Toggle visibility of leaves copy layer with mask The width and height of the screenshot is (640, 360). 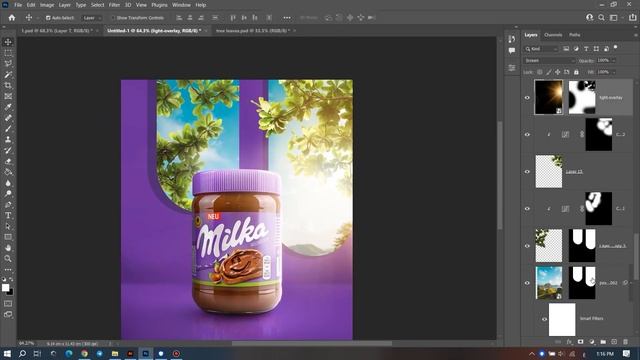pyautogui.click(x=527, y=246)
